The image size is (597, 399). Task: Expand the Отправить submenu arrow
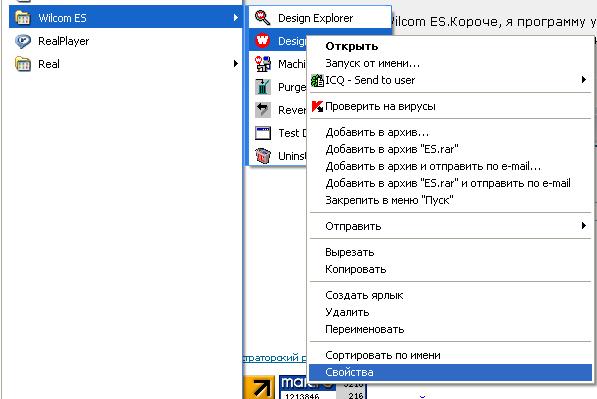pyautogui.click(x=584, y=226)
